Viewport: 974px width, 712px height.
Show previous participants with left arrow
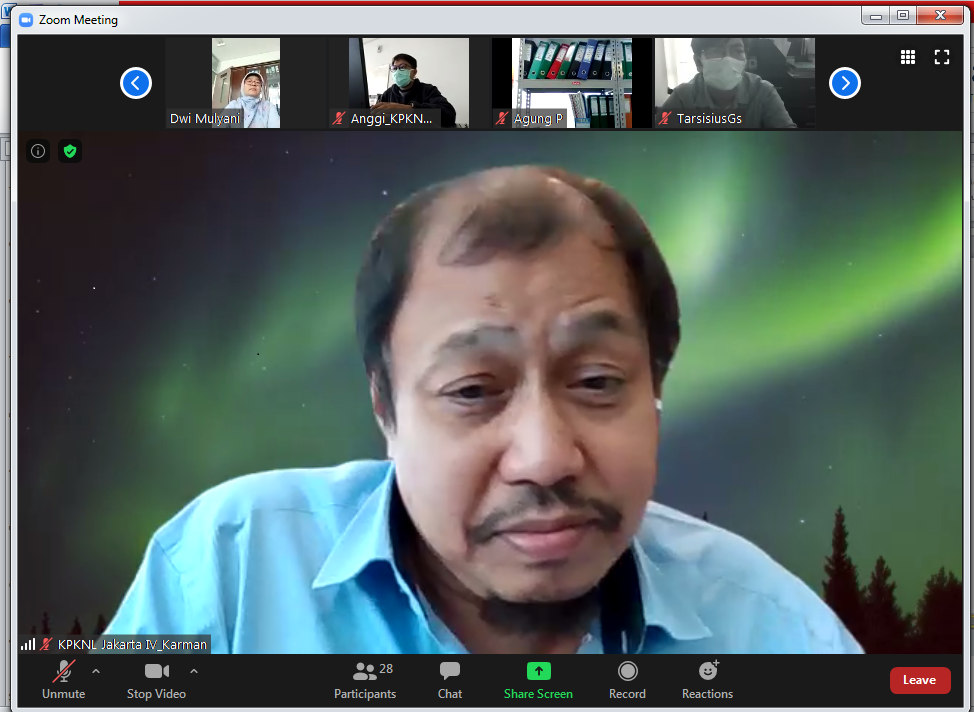pos(136,83)
